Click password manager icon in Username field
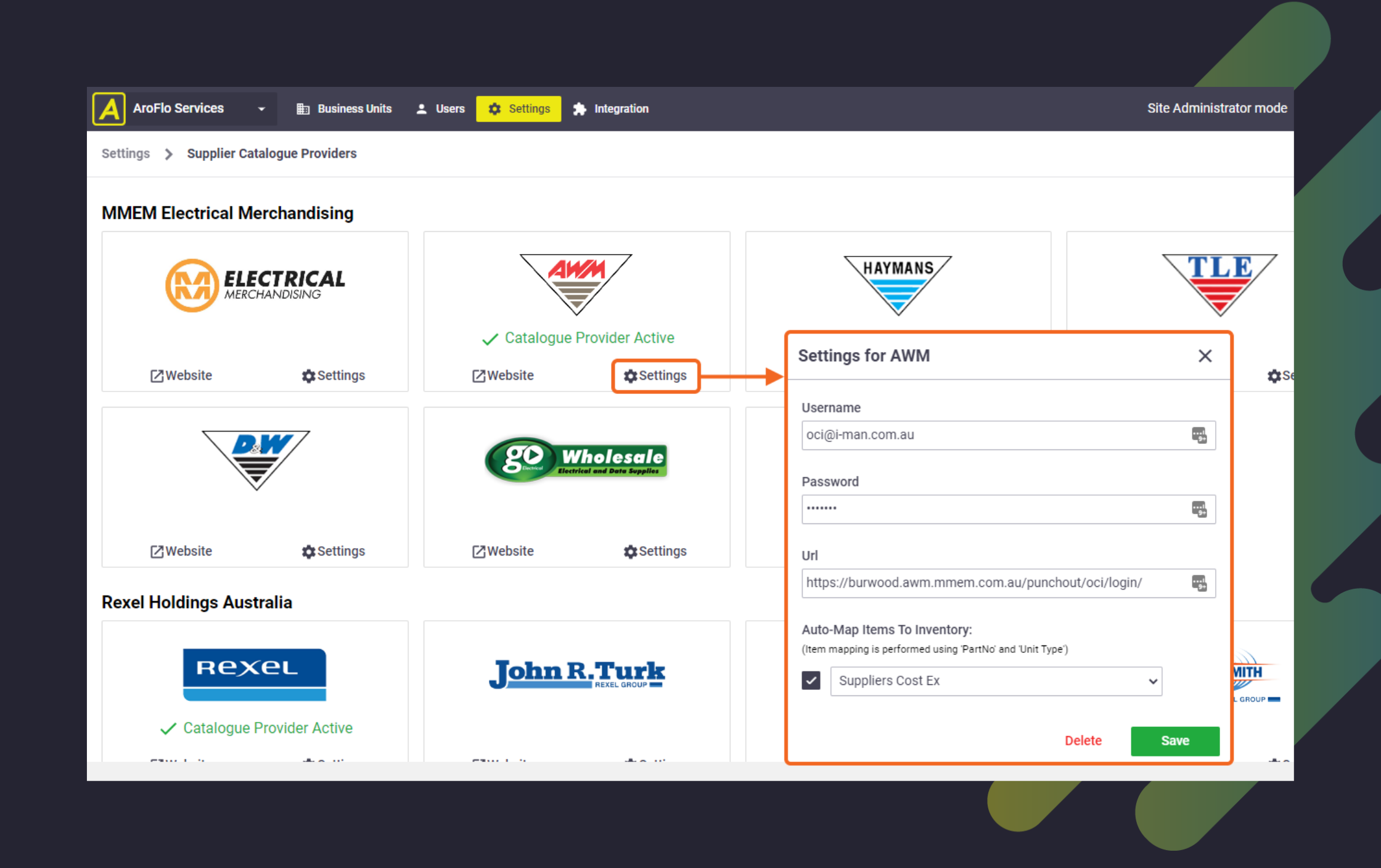1381x868 pixels. 1199,435
